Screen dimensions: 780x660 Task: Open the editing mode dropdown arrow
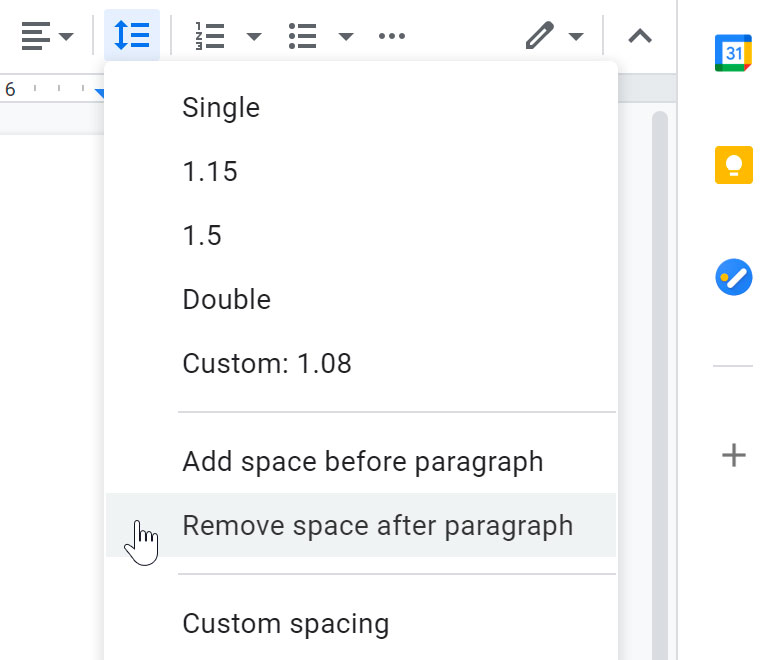coord(576,36)
